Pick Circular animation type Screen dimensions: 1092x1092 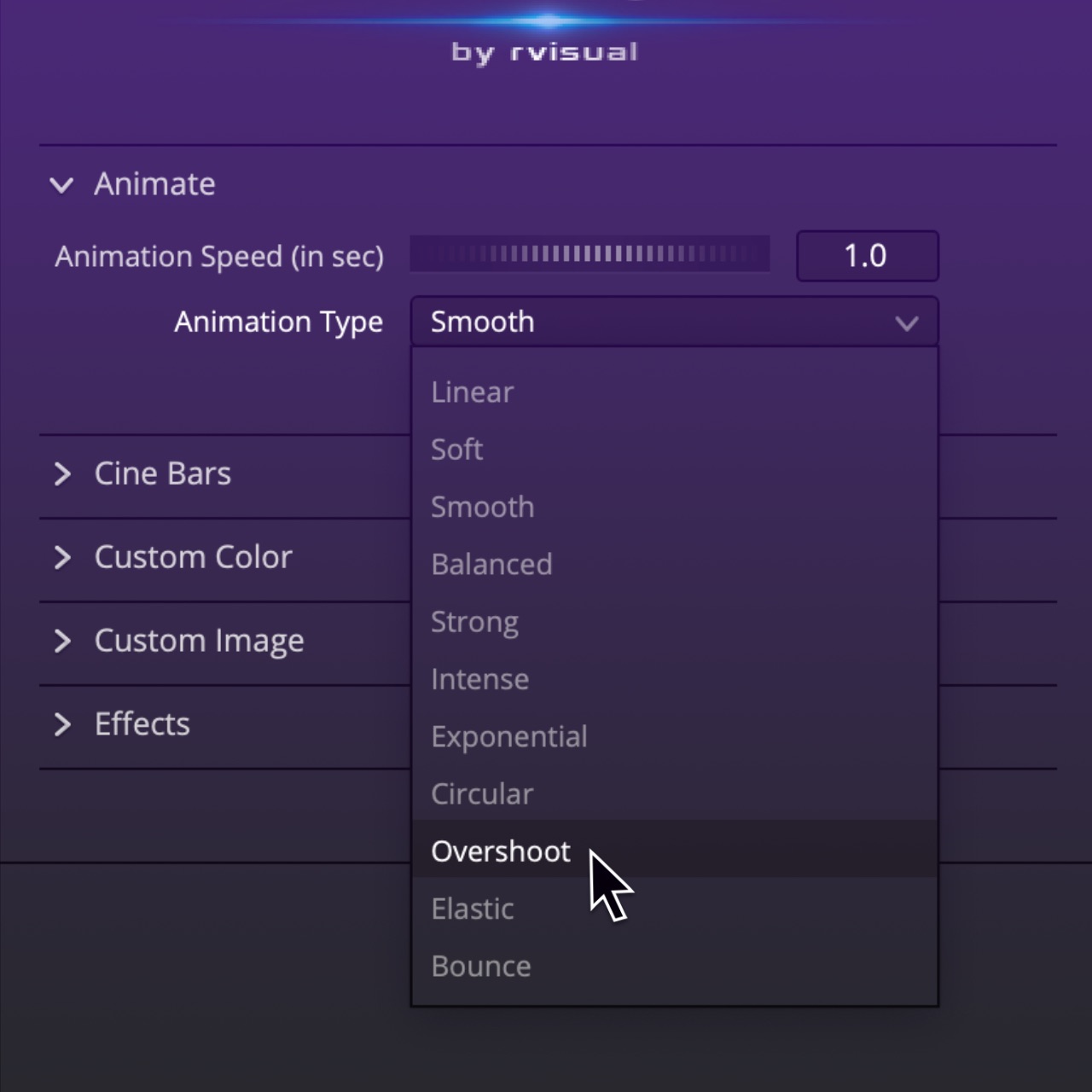click(x=482, y=794)
